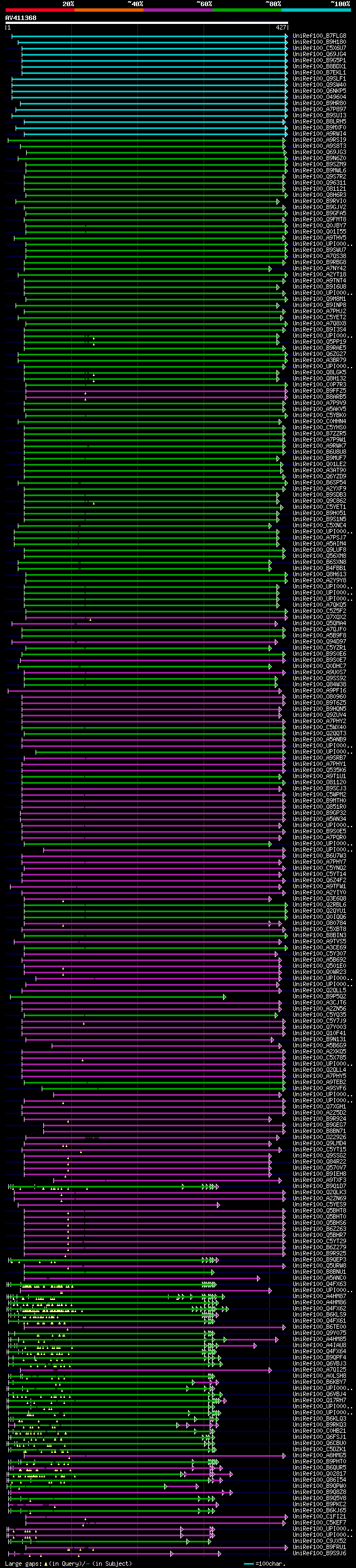Select hit label UniRef100_B8LRH5
This screenshot has height=1568, width=356.
[x=319, y=121]
